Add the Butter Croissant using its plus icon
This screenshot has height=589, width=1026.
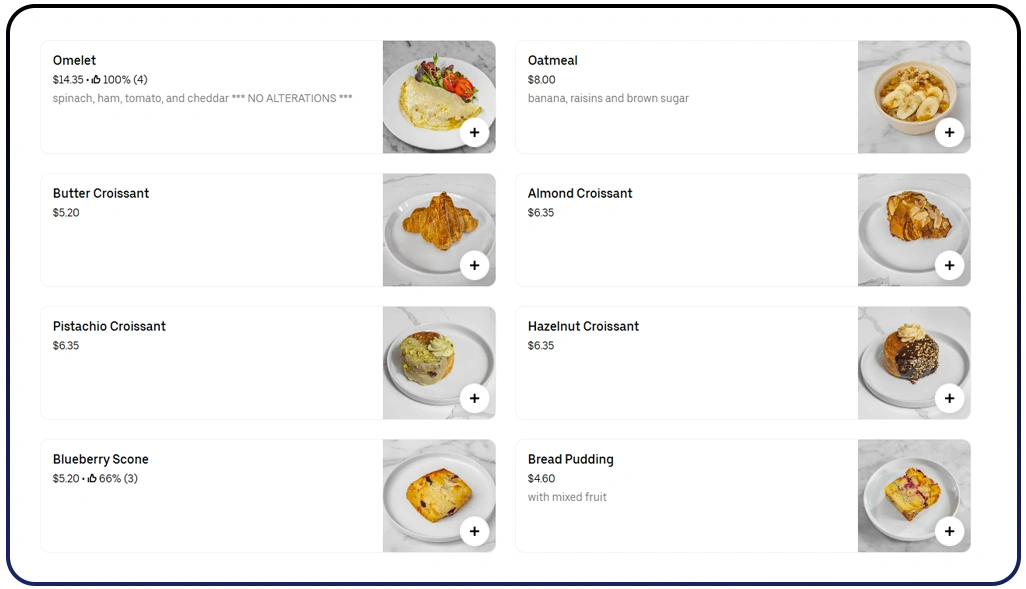474,265
